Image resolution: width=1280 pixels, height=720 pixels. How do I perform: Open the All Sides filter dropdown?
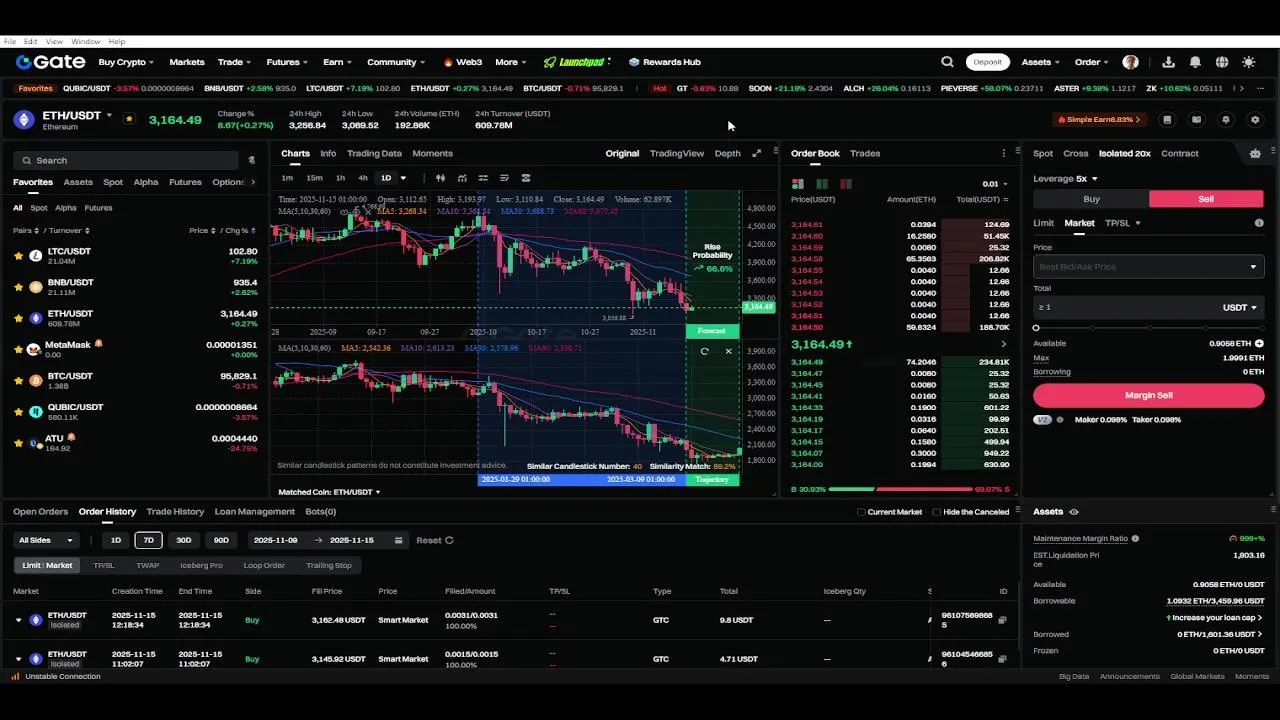click(x=46, y=540)
